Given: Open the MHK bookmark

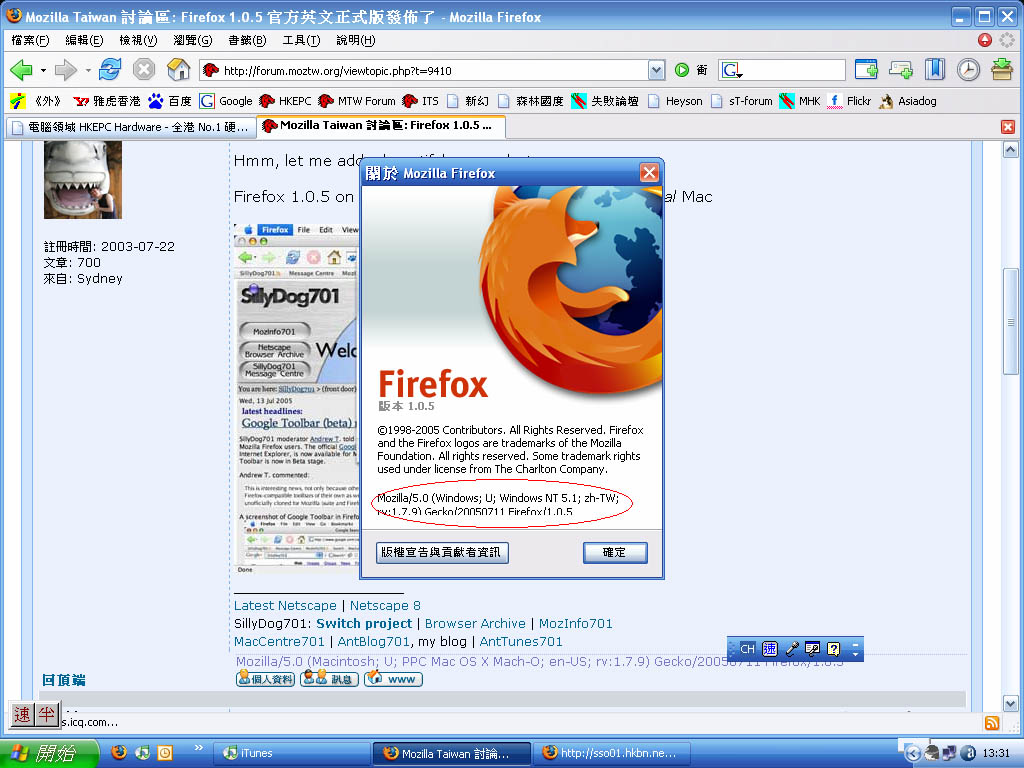Looking at the screenshot, I should 800,101.
